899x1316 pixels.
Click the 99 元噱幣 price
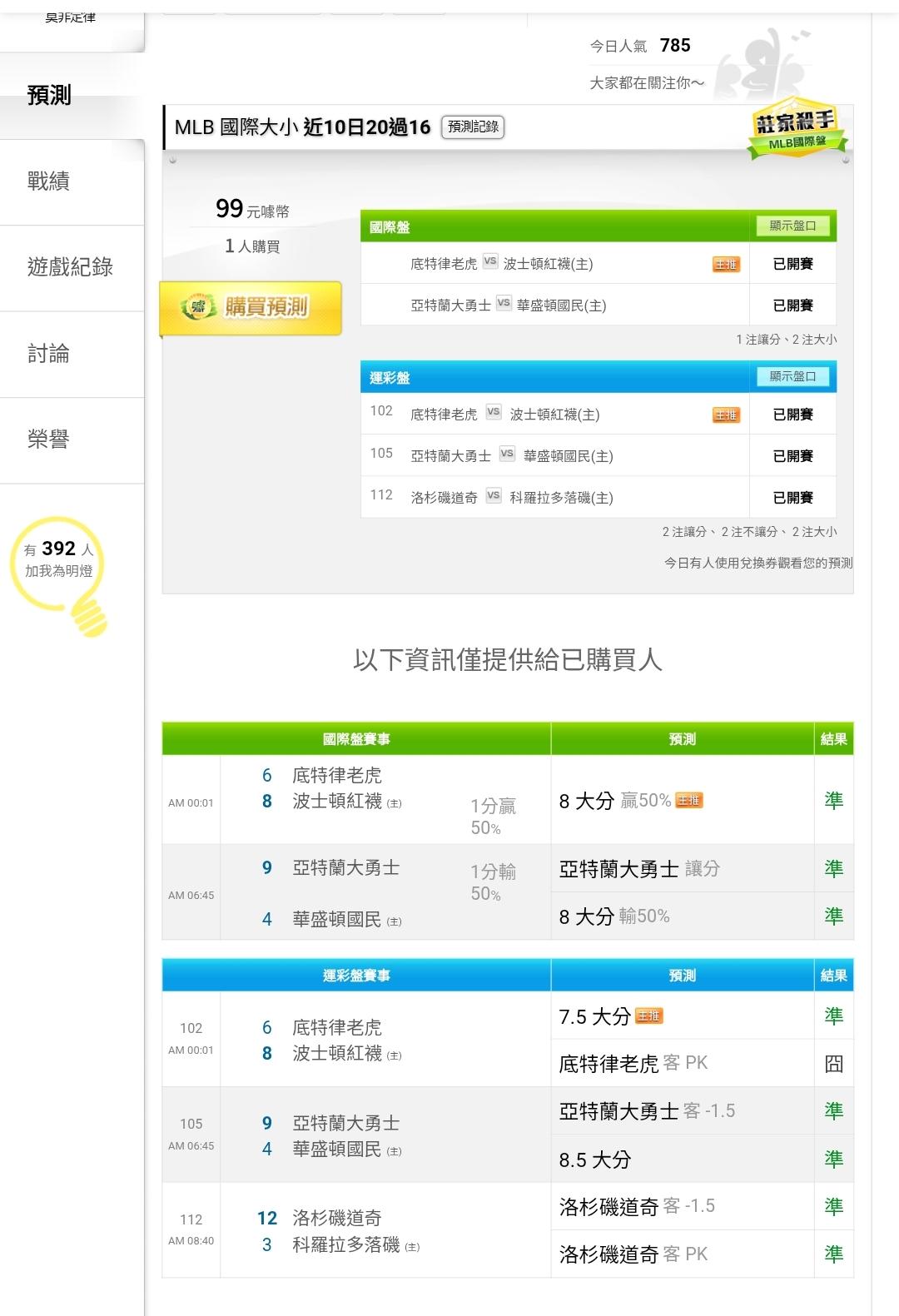click(252, 209)
